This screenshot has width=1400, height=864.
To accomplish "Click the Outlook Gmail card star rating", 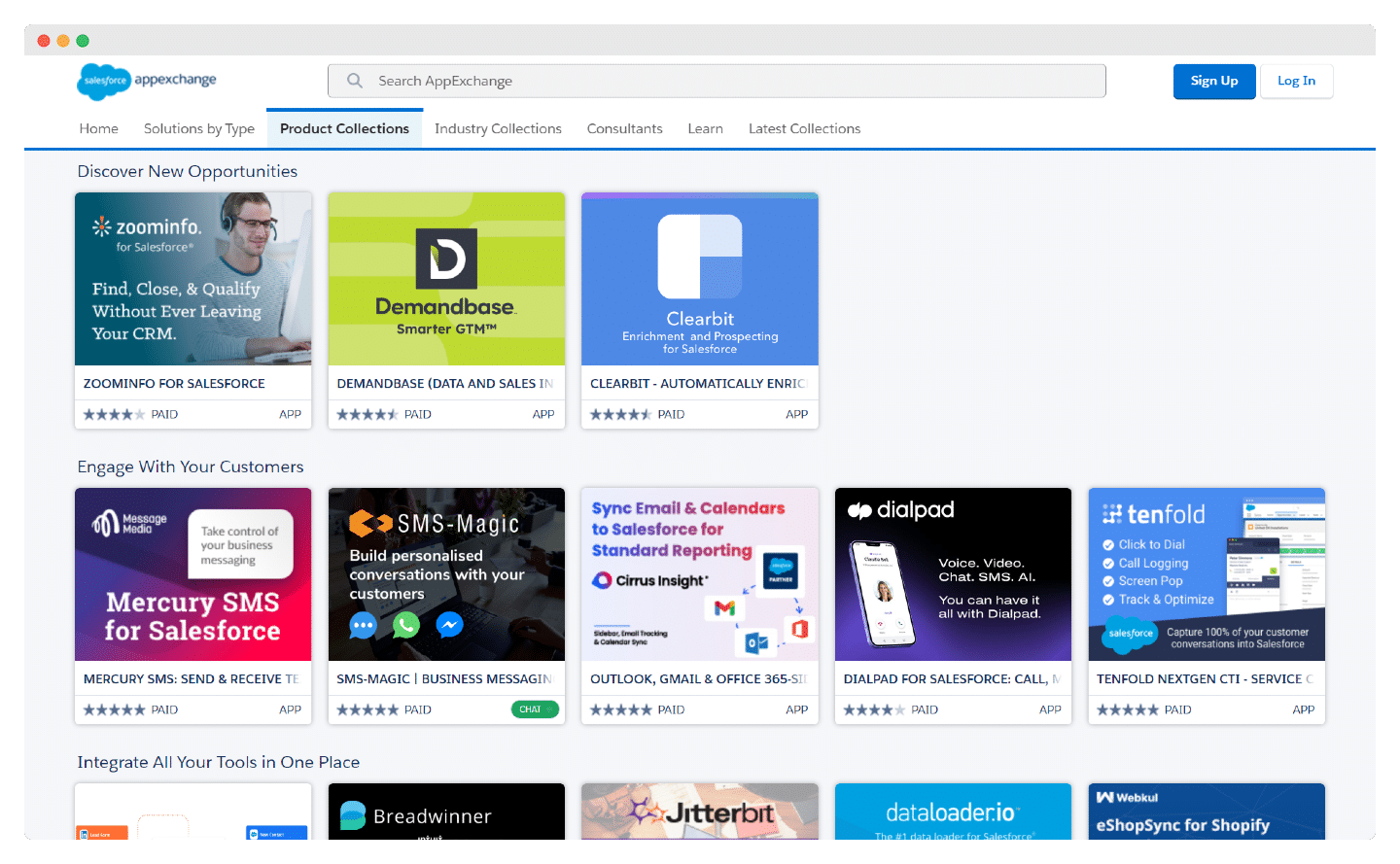I will pyautogui.click(x=620, y=709).
